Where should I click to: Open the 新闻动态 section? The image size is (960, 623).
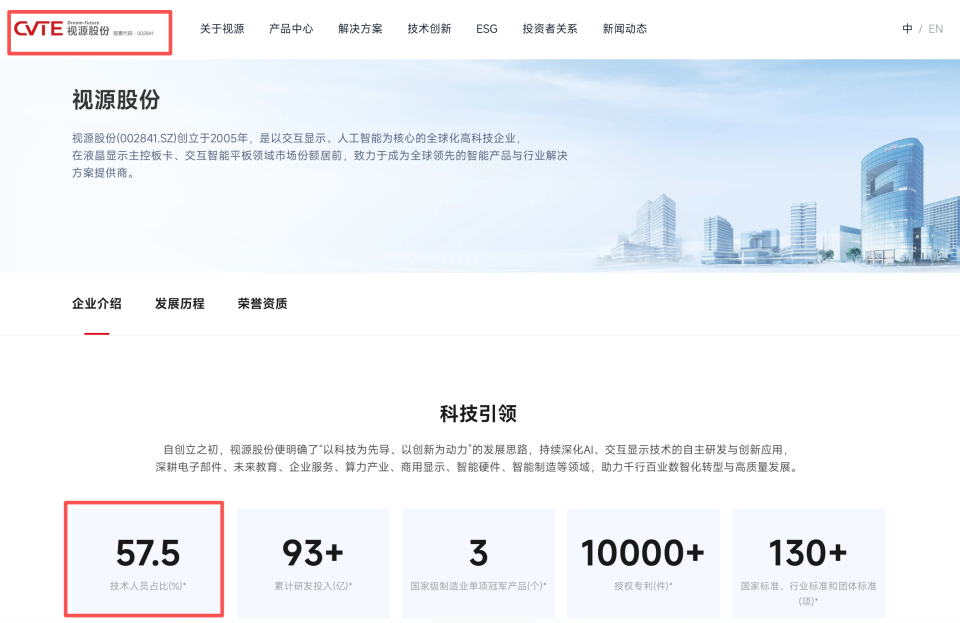tap(624, 29)
